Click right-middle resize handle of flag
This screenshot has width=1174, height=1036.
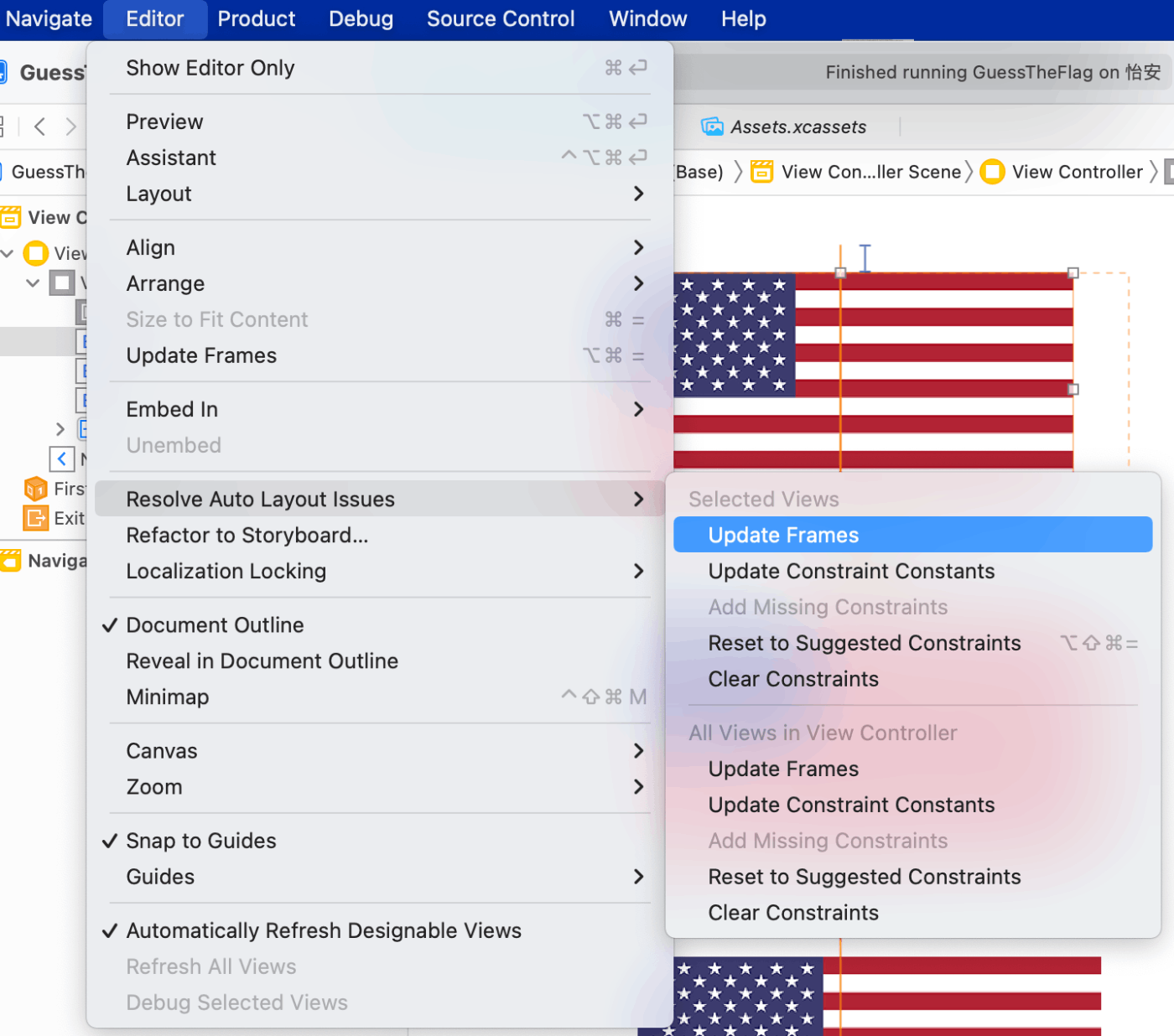(x=1073, y=389)
